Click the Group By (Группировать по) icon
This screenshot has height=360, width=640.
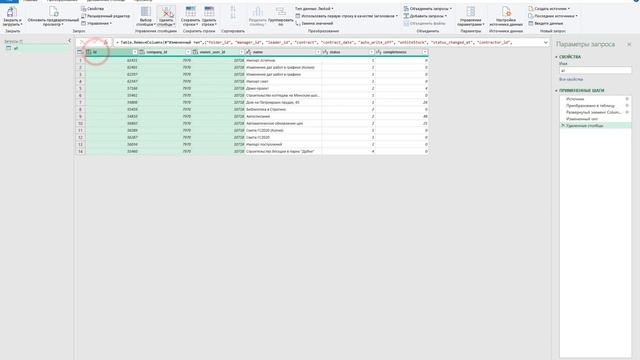(x=281, y=11)
